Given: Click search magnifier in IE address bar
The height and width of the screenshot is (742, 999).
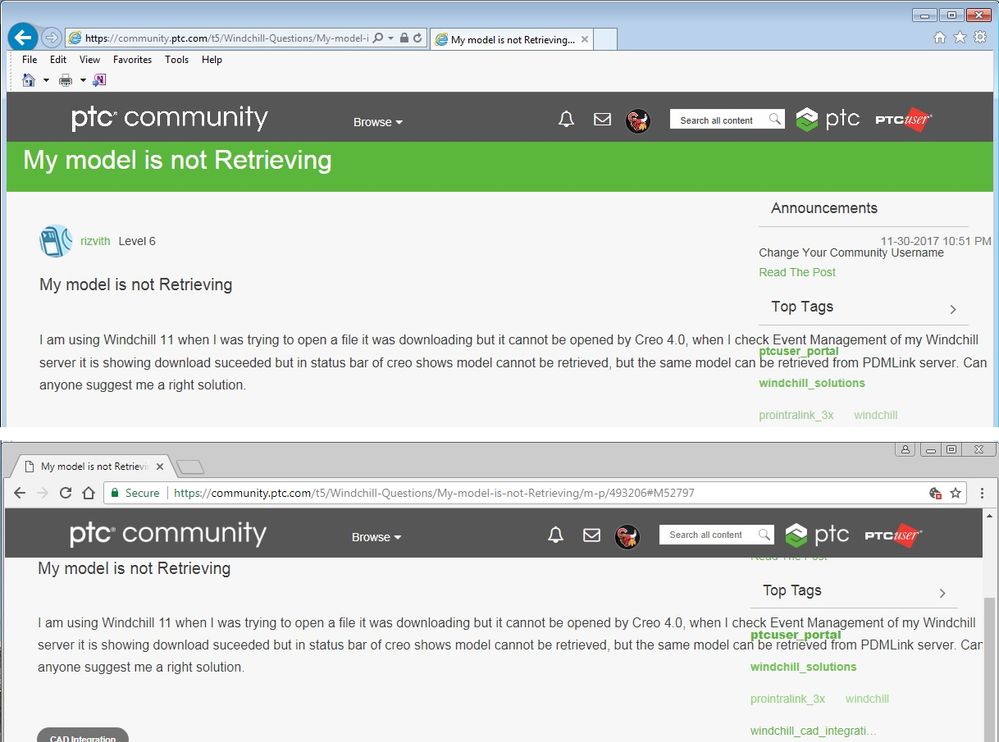Looking at the screenshot, I should pyautogui.click(x=378, y=38).
